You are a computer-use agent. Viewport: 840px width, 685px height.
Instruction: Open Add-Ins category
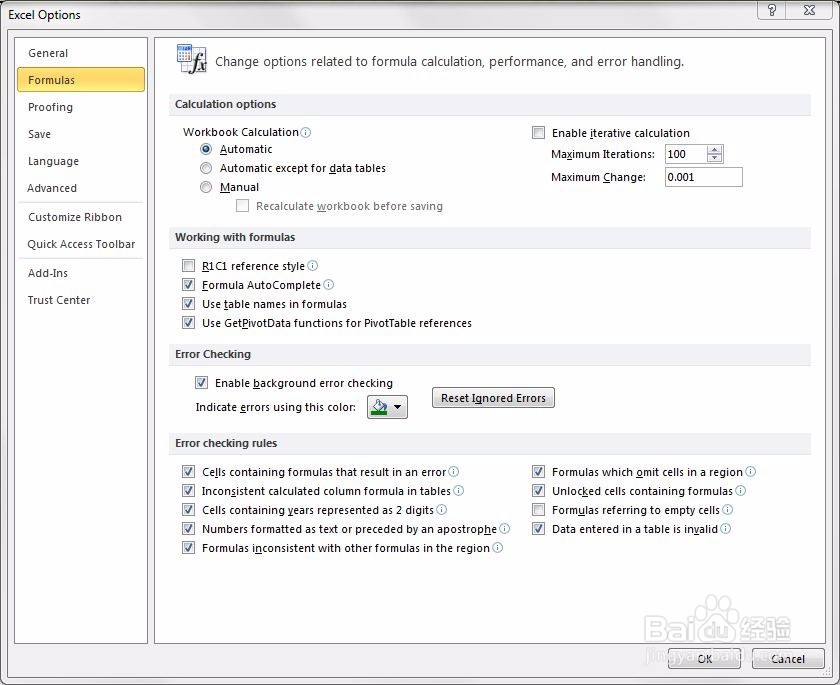(81, 273)
